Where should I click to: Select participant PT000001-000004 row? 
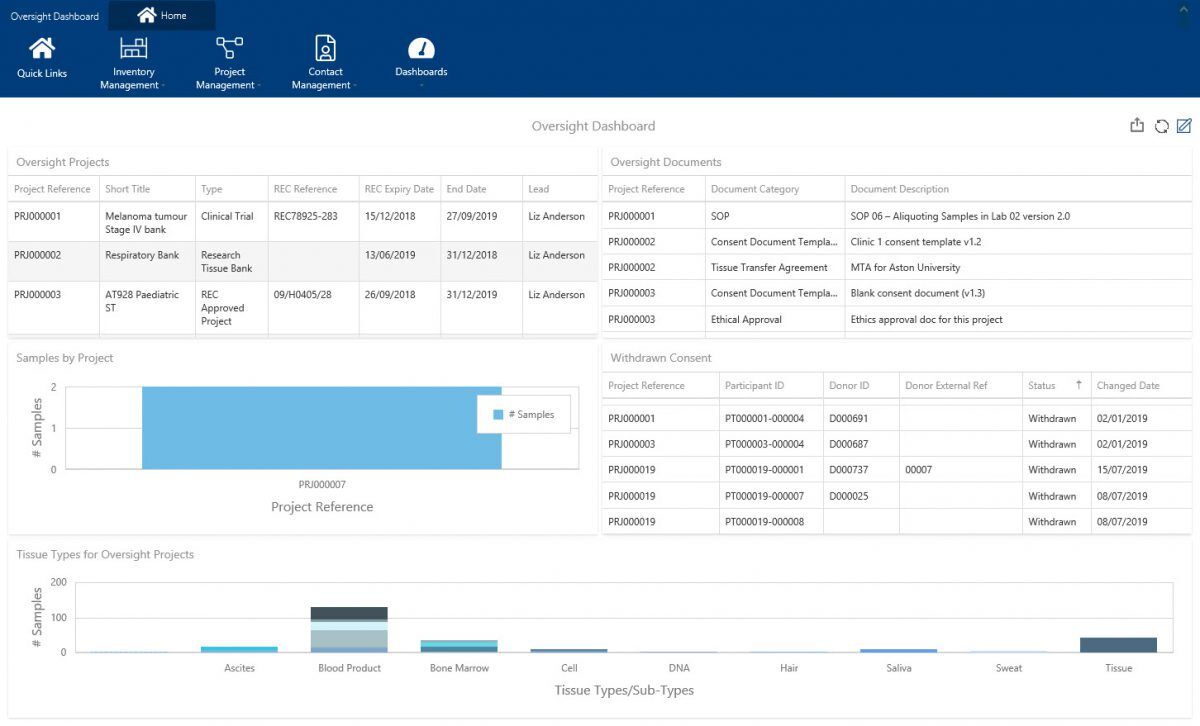click(x=897, y=418)
